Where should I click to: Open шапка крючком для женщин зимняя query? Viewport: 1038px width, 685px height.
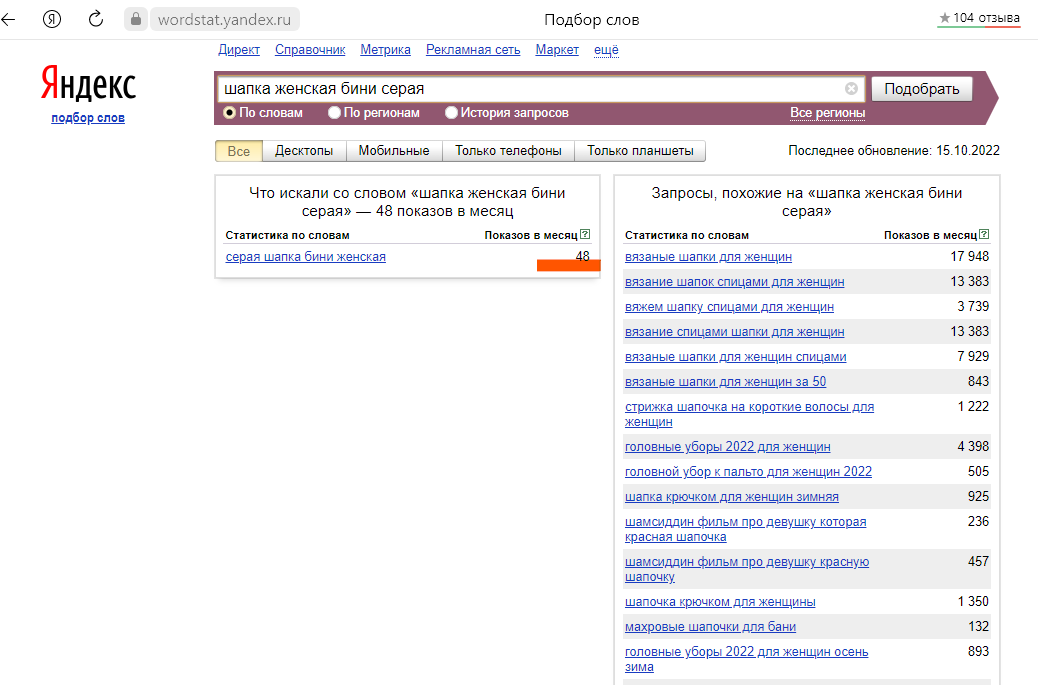tap(731, 497)
